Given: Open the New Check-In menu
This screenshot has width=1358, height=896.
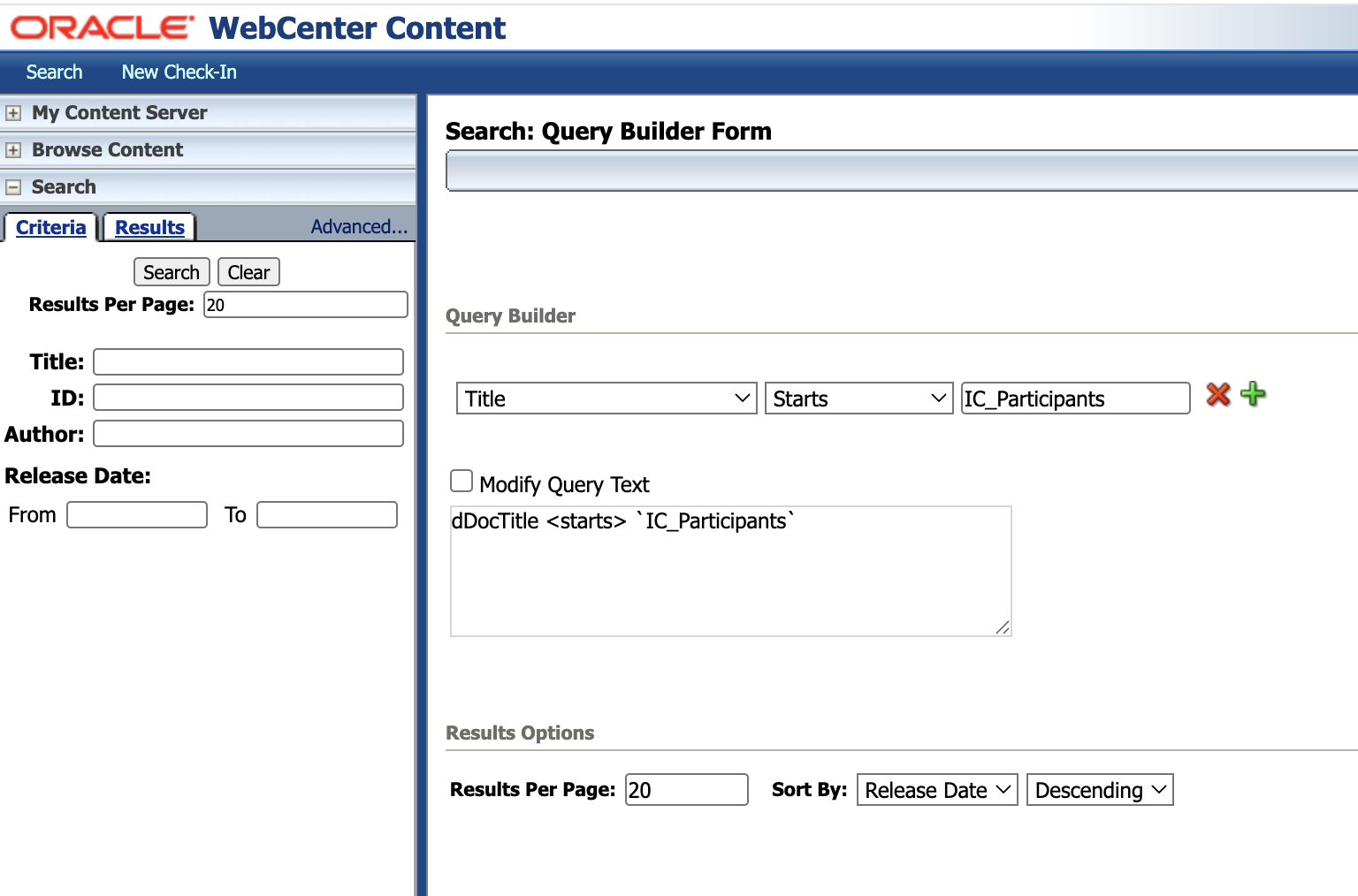Looking at the screenshot, I should pyautogui.click(x=179, y=72).
